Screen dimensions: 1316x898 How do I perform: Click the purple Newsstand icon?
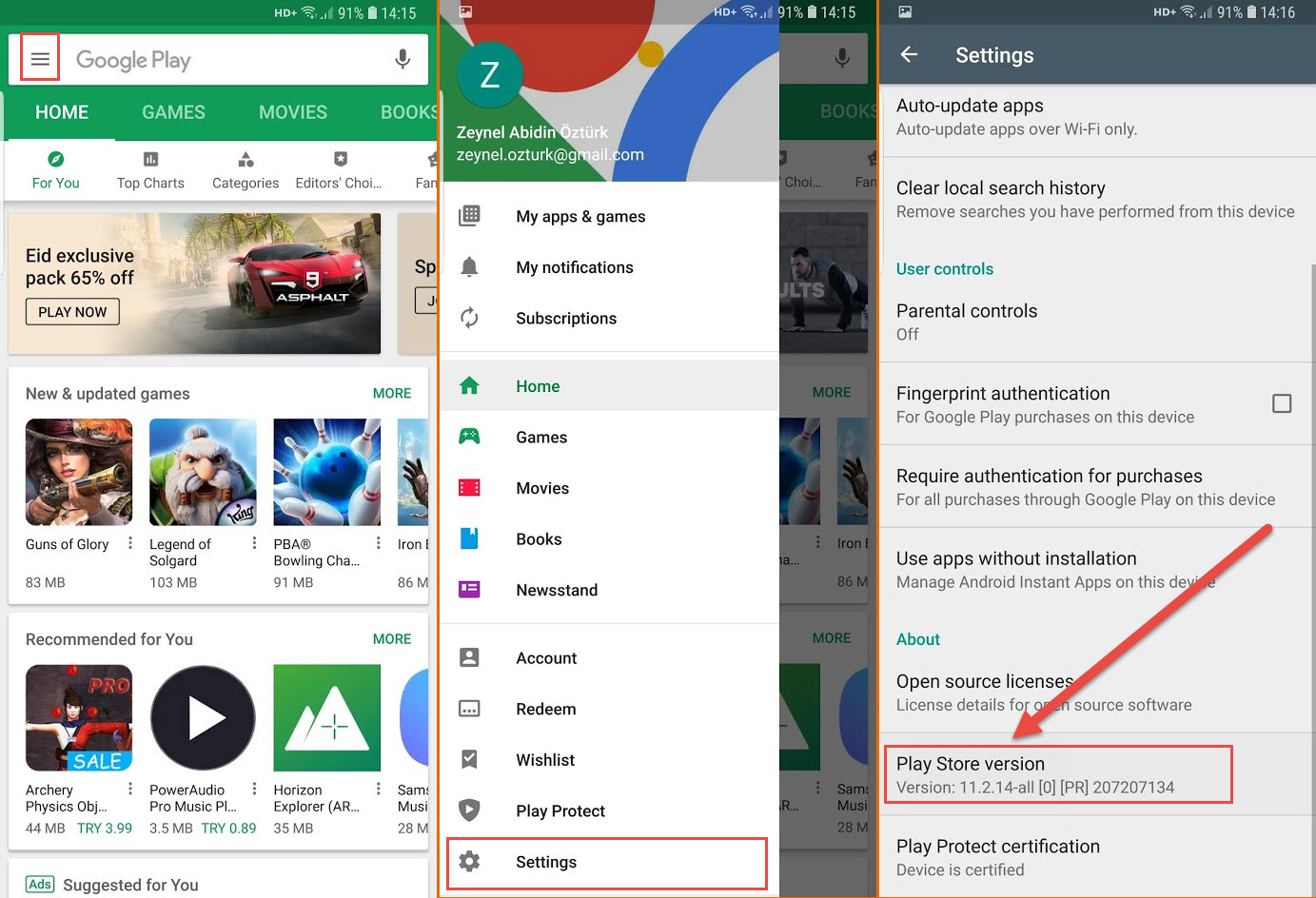469,590
